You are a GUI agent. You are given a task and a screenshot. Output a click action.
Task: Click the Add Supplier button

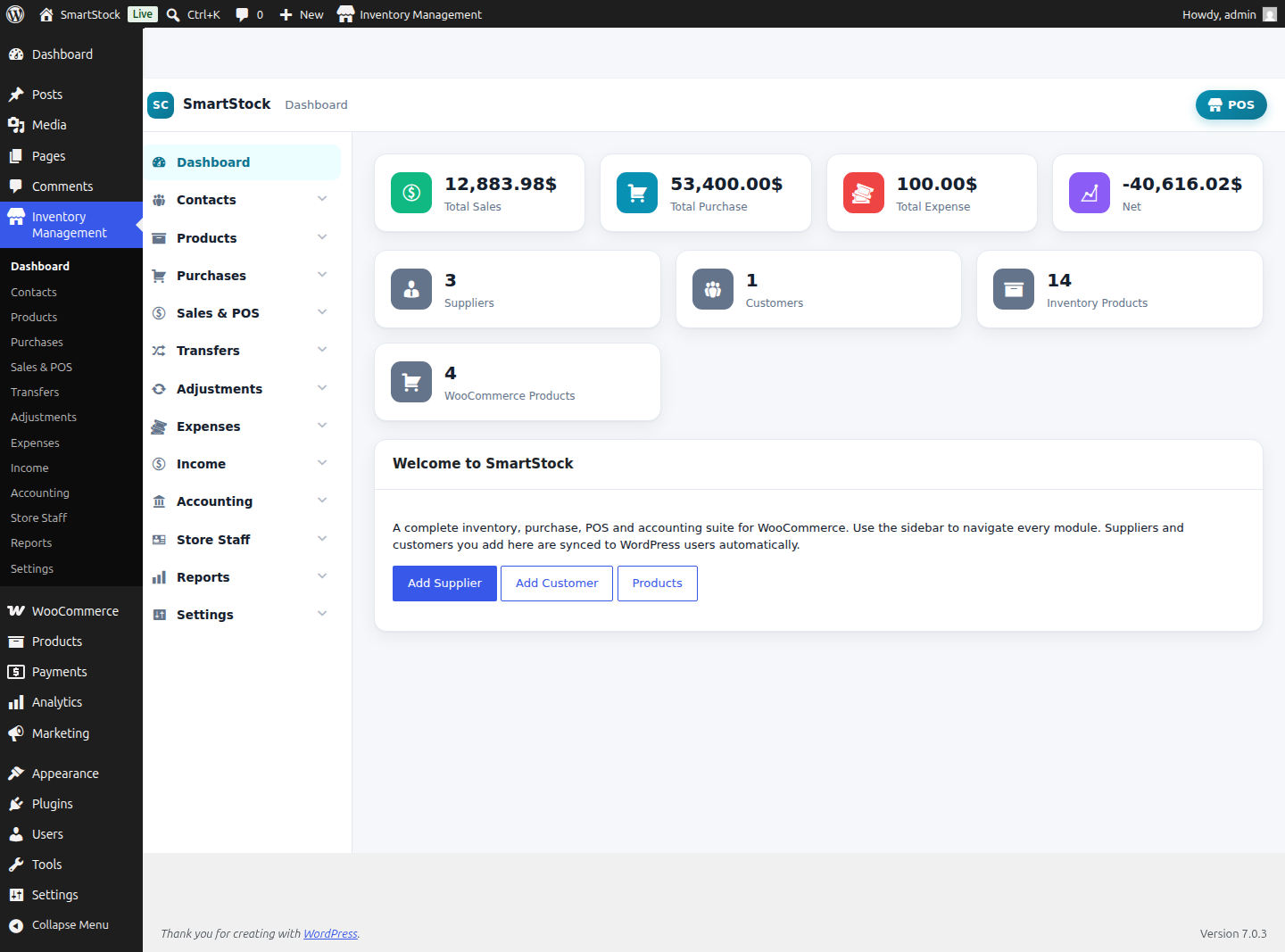444,584
